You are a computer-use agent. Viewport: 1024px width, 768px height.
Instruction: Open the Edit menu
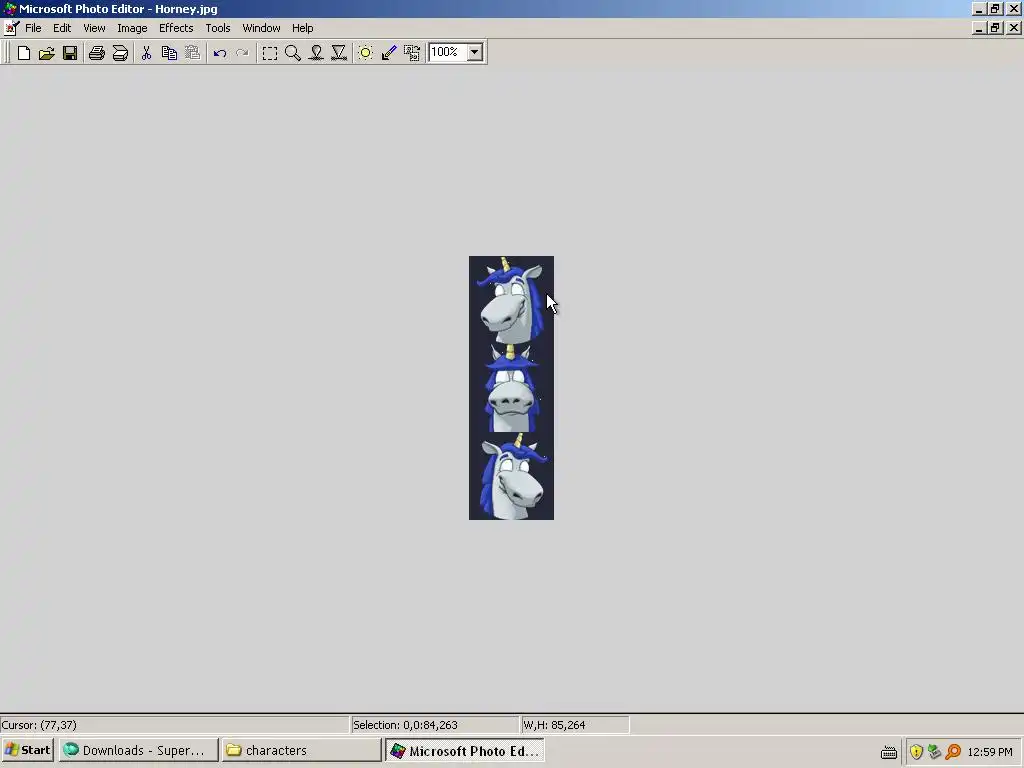pyautogui.click(x=62, y=28)
